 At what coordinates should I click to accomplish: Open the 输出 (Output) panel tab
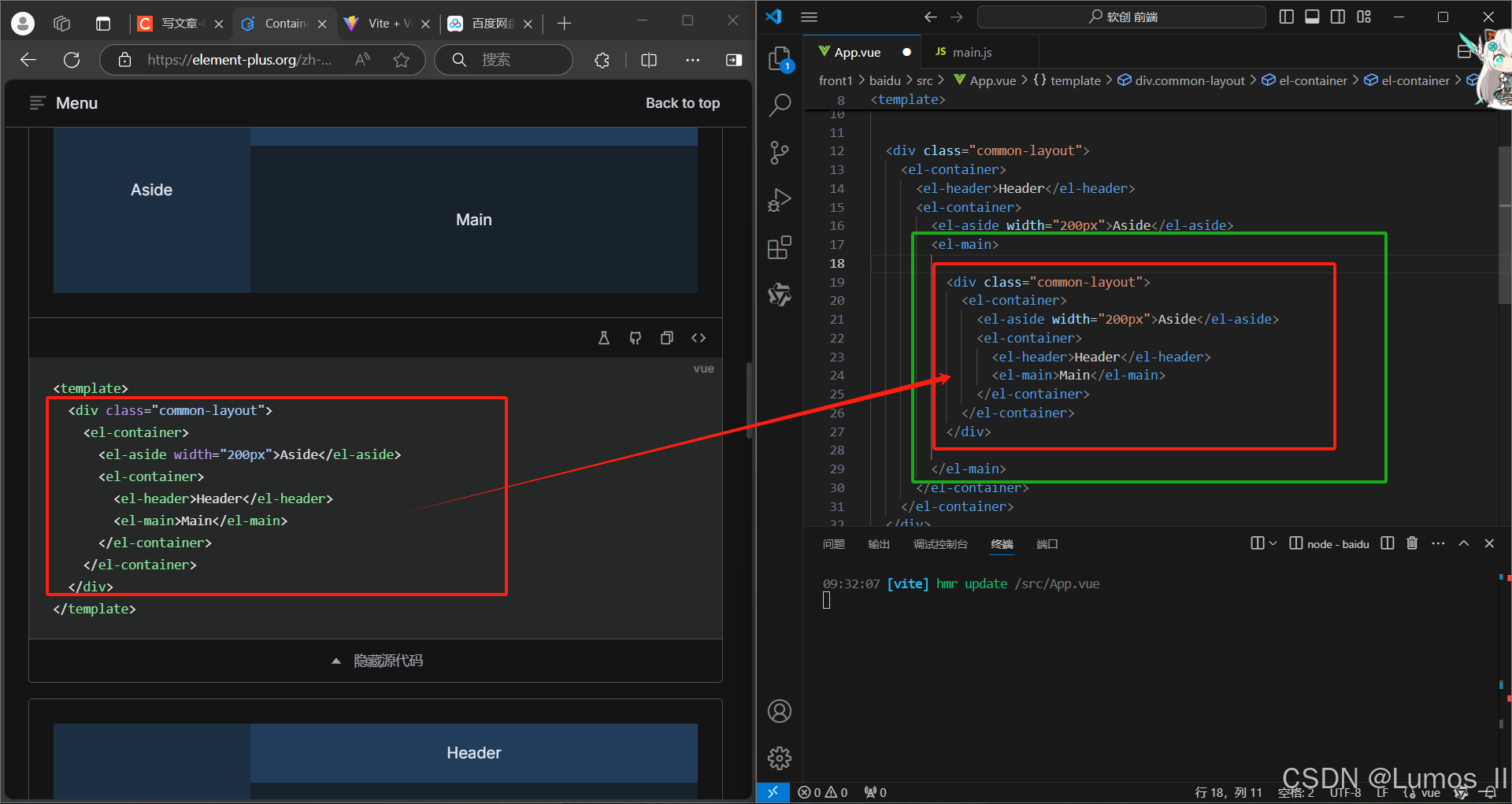tap(878, 544)
